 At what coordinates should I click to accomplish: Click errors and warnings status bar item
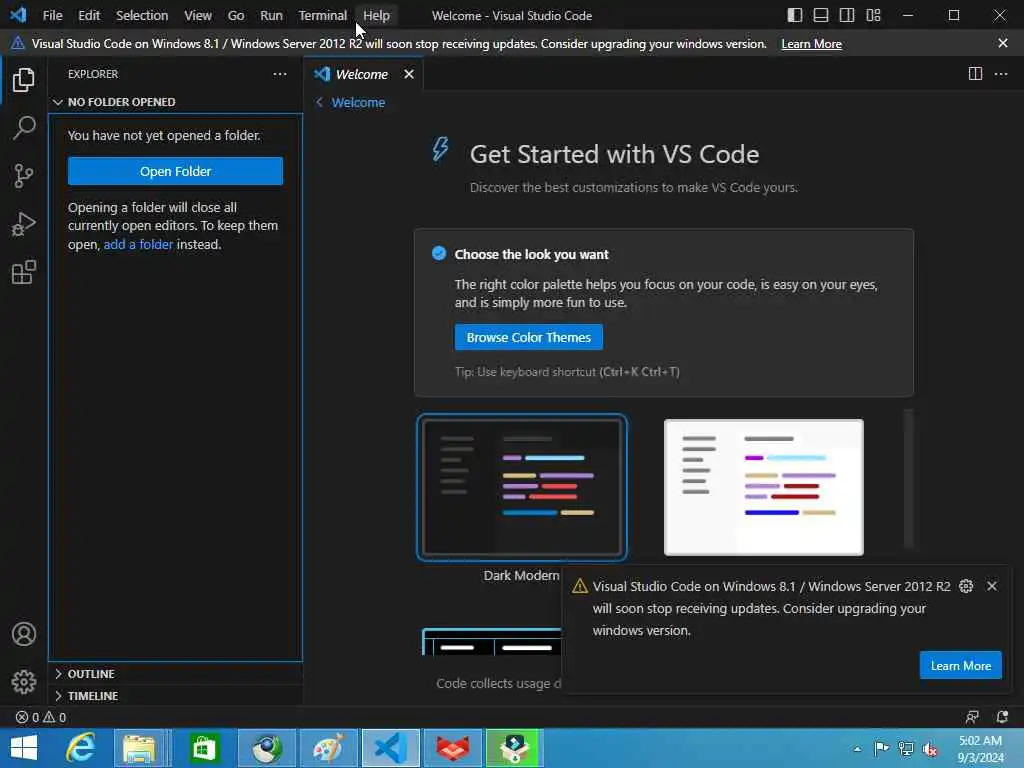tap(40, 717)
